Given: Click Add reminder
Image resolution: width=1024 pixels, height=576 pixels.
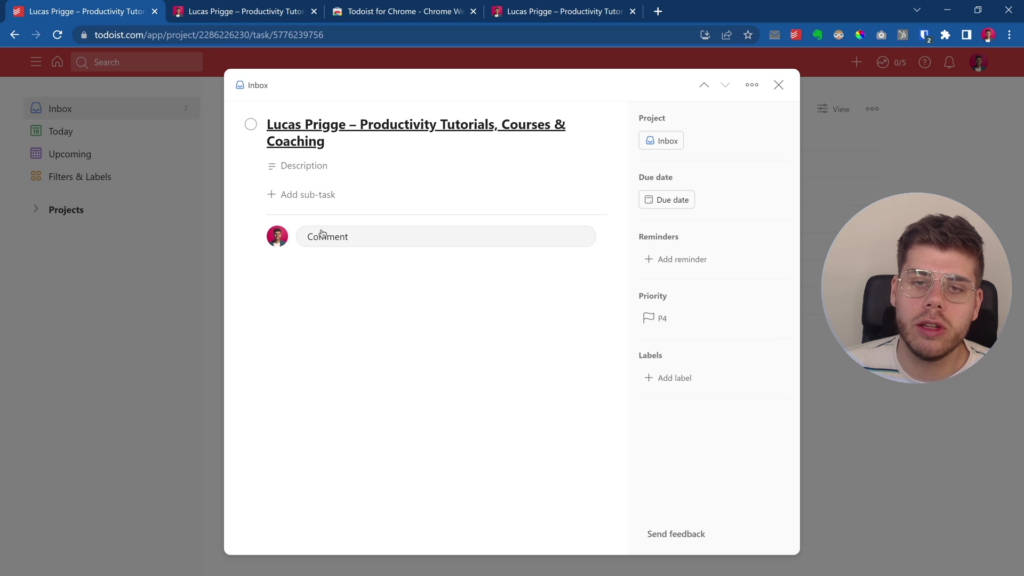Looking at the screenshot, I should (x=675, y=259).
